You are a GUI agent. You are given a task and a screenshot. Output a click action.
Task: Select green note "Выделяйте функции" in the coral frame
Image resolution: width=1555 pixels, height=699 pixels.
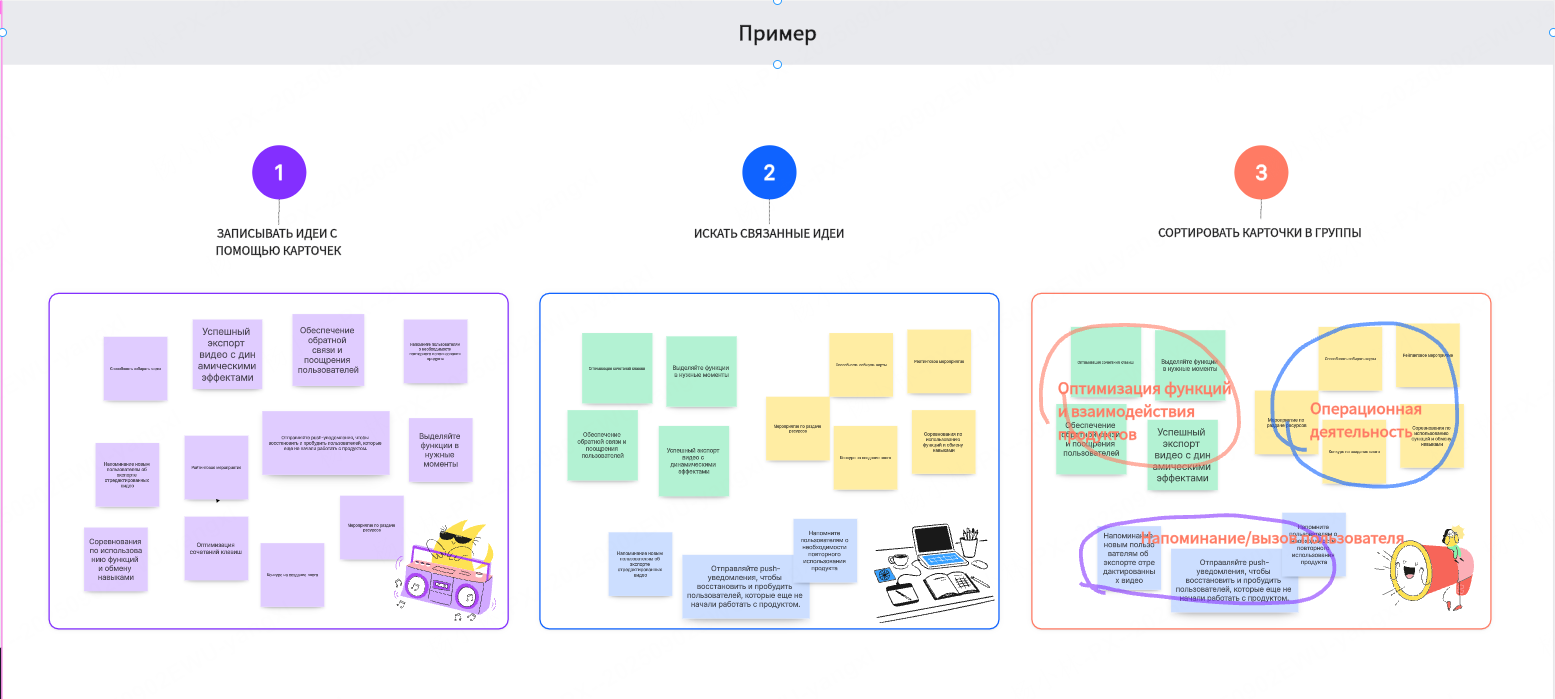[x=1190, y=364]
